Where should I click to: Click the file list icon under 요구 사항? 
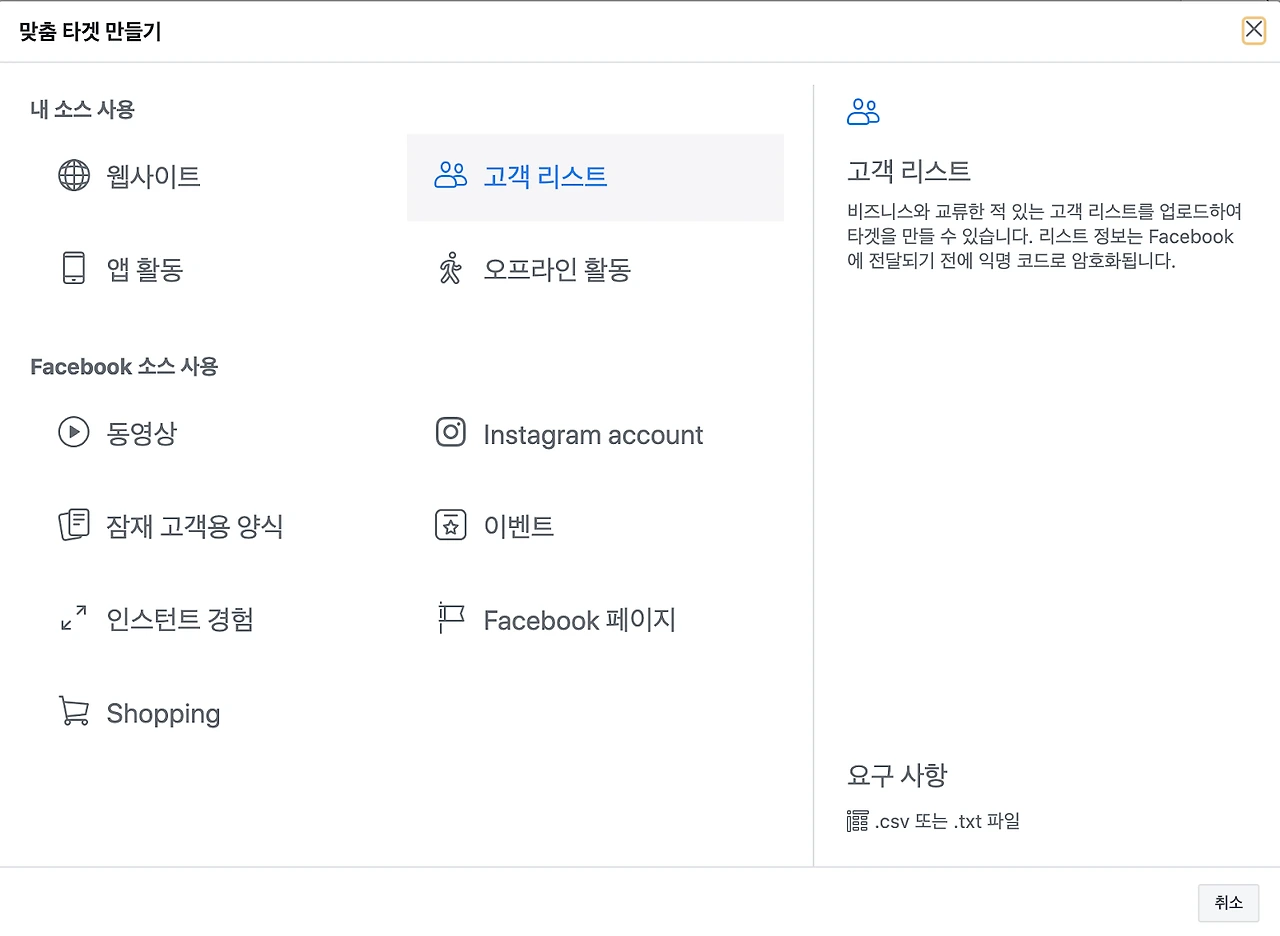857,822
